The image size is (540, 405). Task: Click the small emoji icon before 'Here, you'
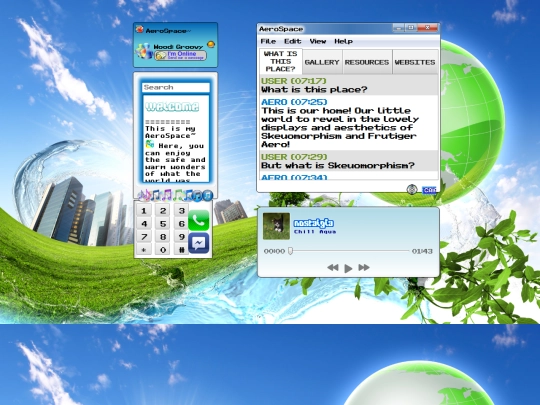pos(149,144)
